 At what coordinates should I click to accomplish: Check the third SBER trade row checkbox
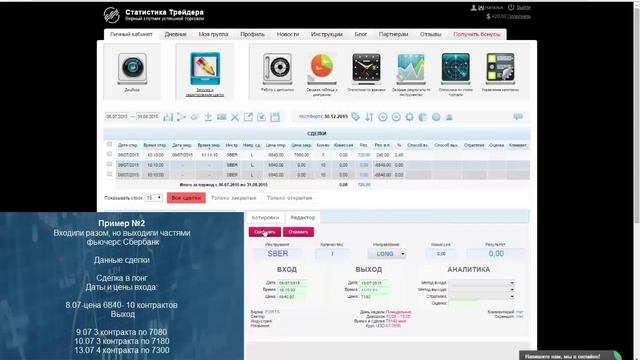click(109, 174)
